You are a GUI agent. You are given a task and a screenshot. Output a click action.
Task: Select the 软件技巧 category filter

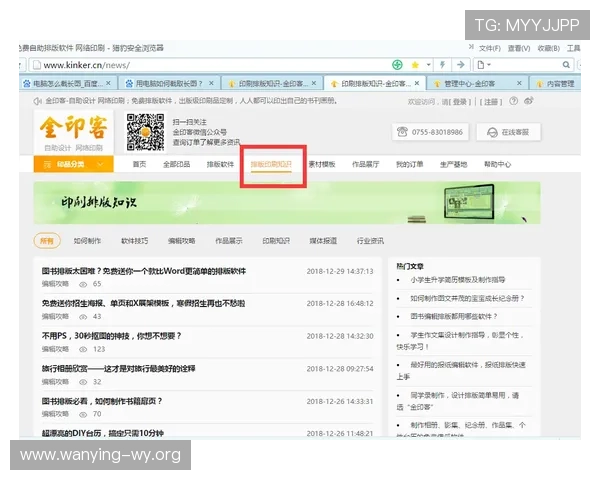pyautogui.click(x=134, y=241)
